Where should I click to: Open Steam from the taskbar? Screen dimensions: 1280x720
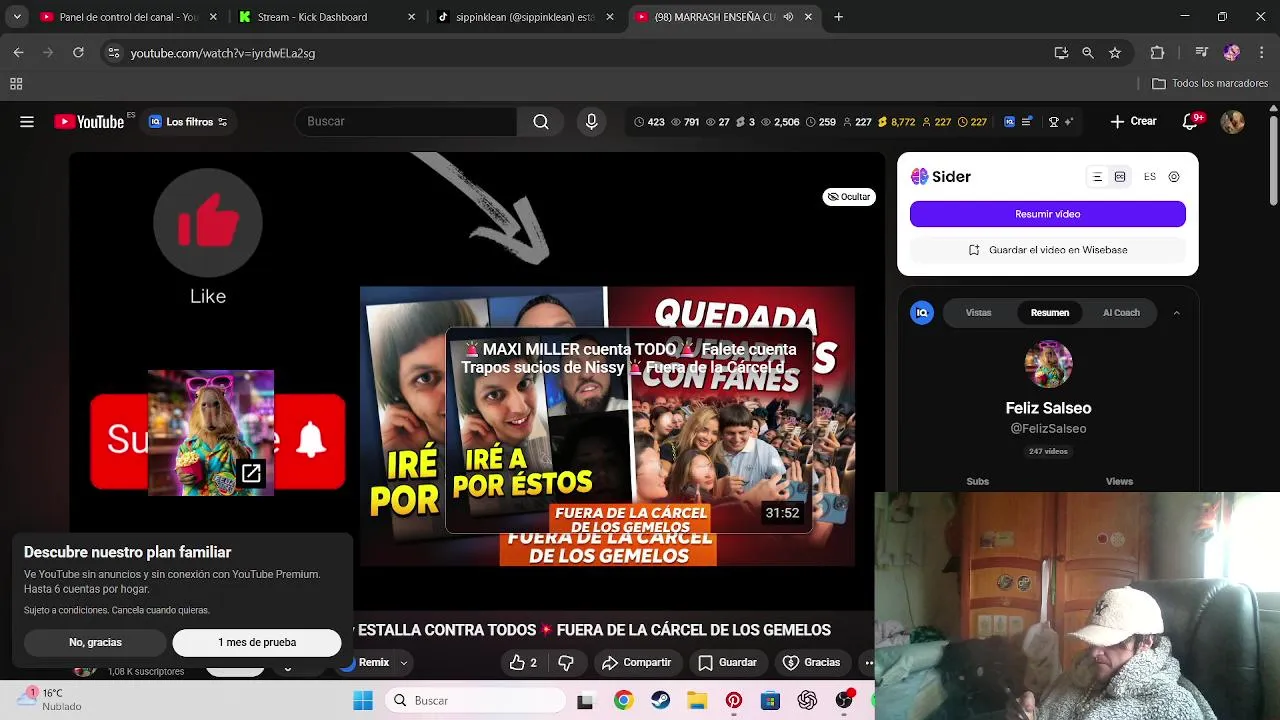[x=660, y=701]
